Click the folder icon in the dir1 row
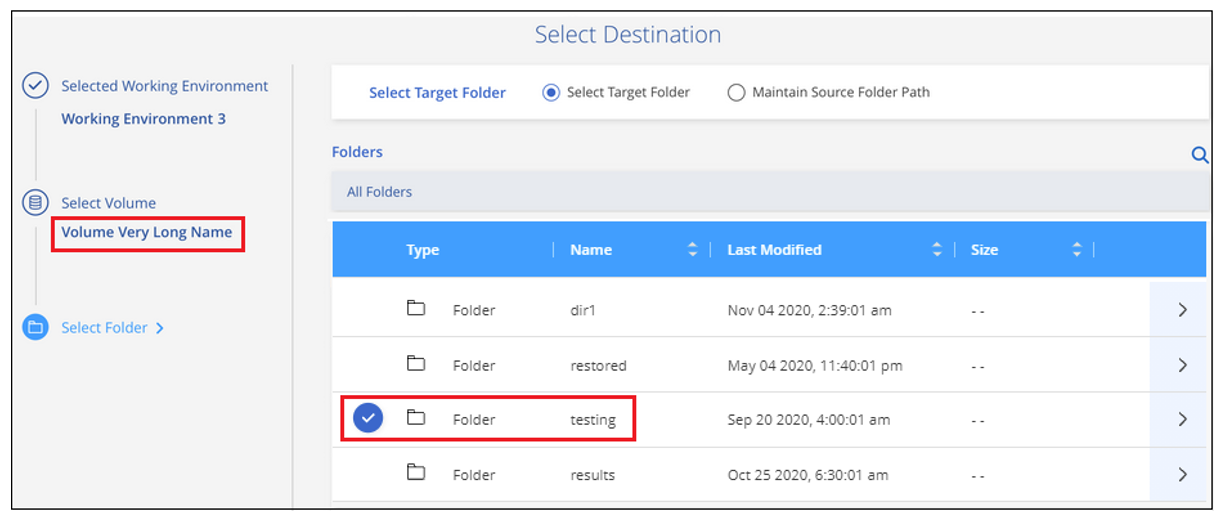This screenshot has height=520, width=1221. pos(416,309)
